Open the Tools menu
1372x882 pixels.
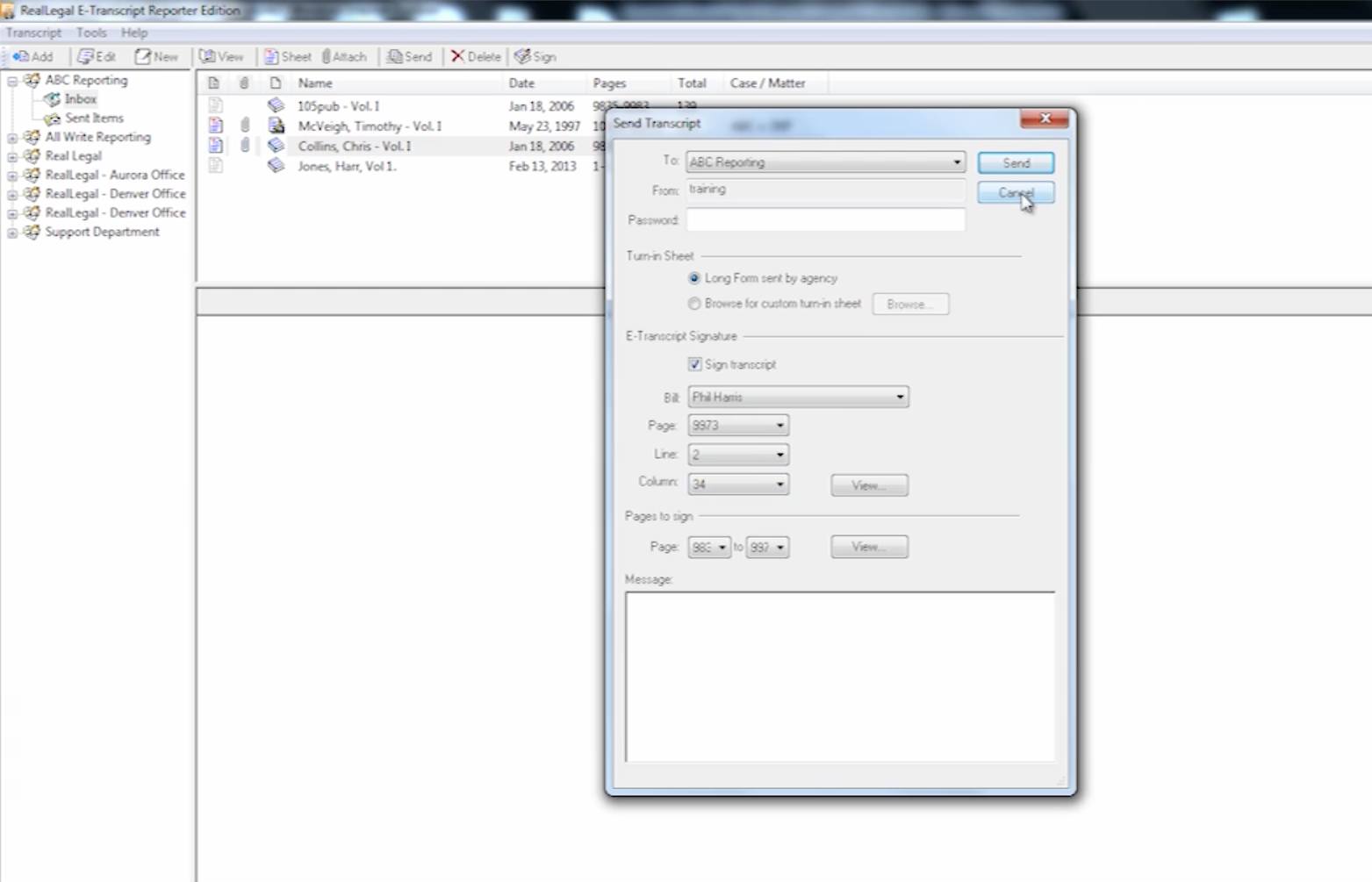[91, 32]
